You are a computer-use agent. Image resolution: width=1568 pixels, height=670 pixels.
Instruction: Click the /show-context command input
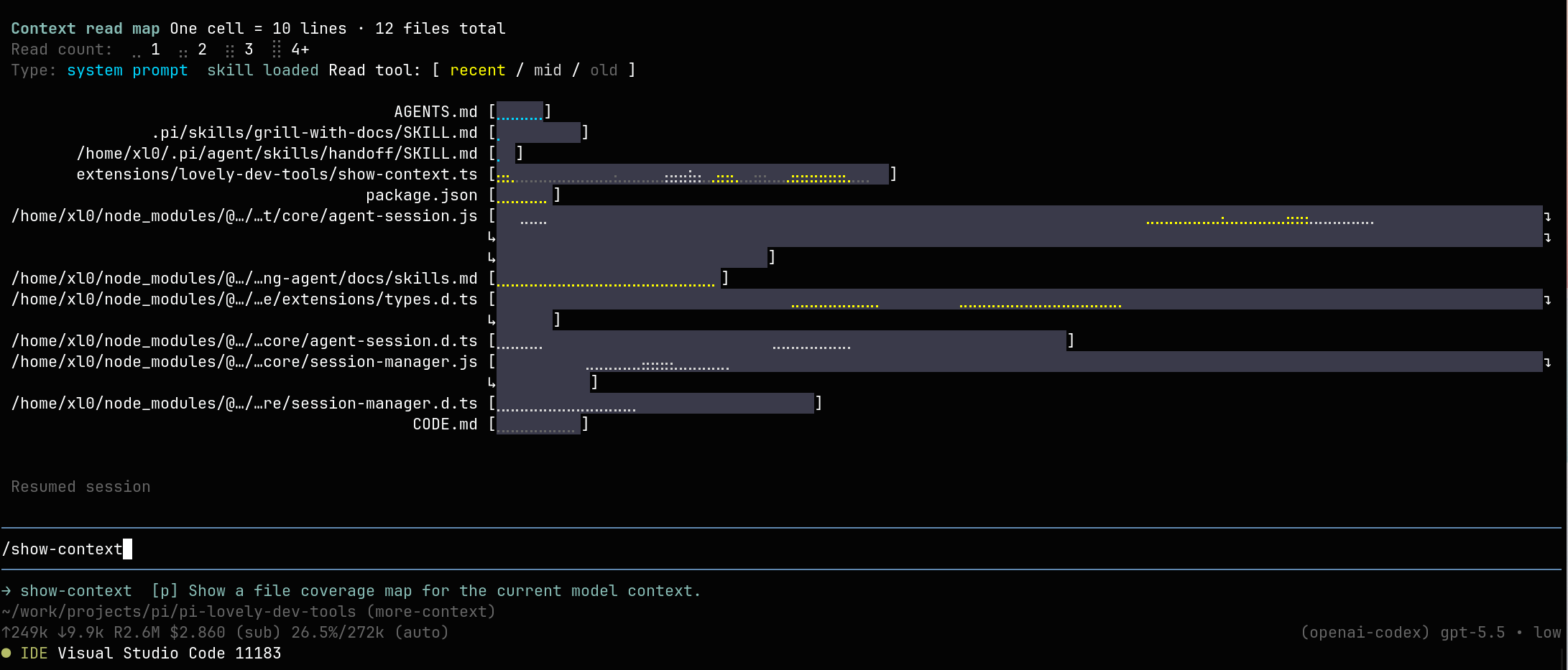[782, 549]
